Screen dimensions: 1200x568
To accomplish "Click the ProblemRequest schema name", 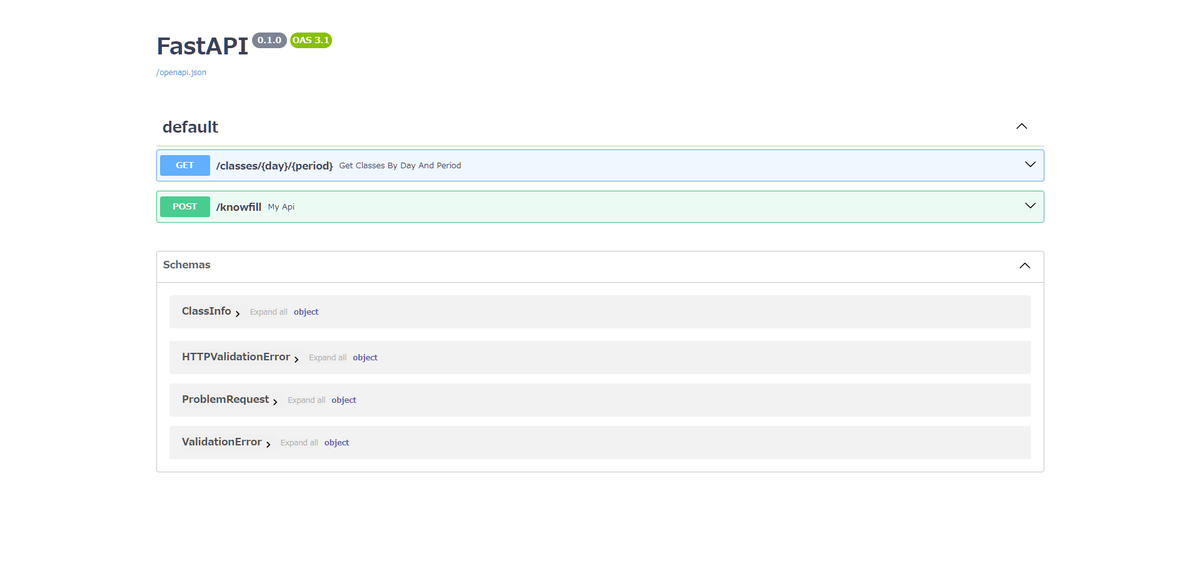I will pos(225,399).
